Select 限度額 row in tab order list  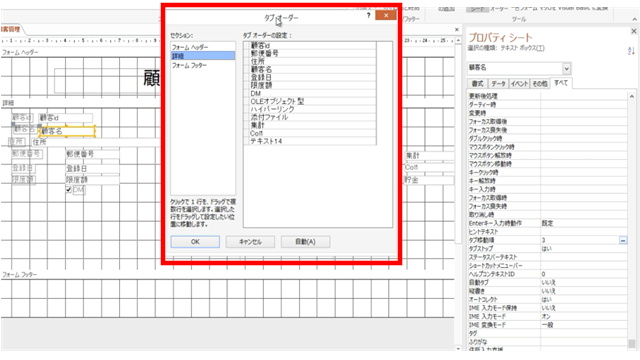[x=310, y=85]
